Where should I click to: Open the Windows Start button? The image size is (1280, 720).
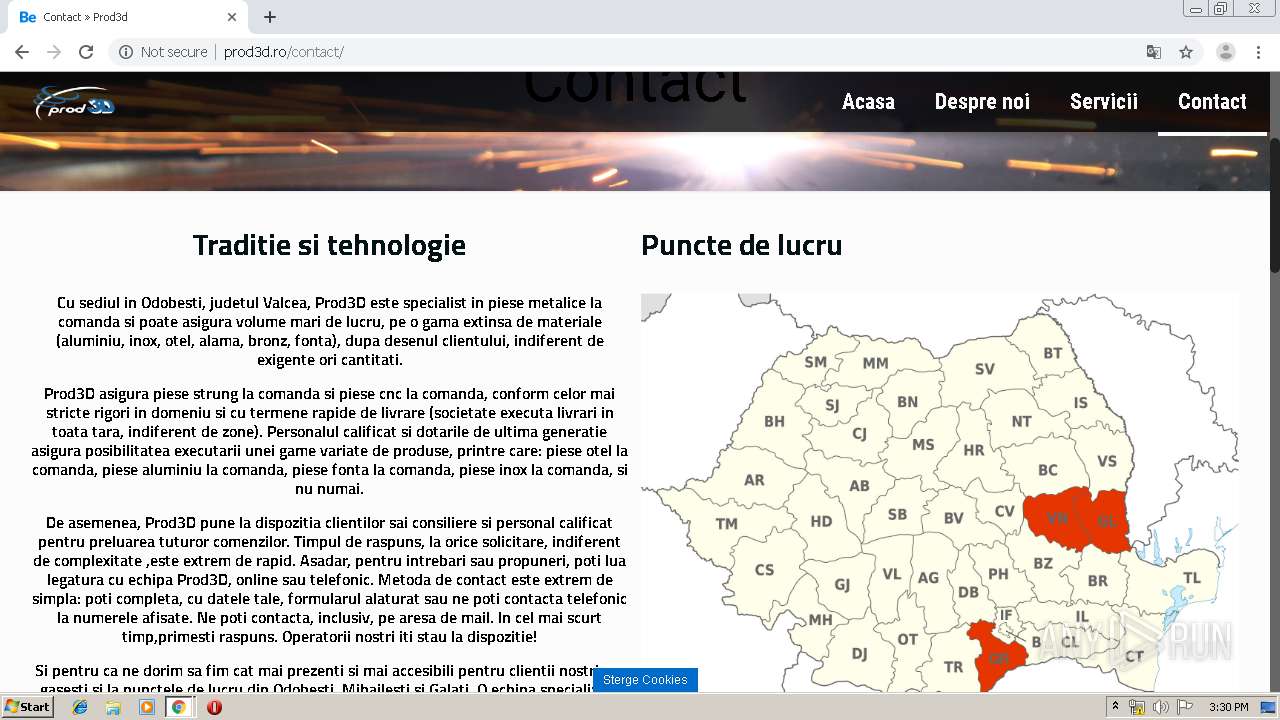point(27,707)
